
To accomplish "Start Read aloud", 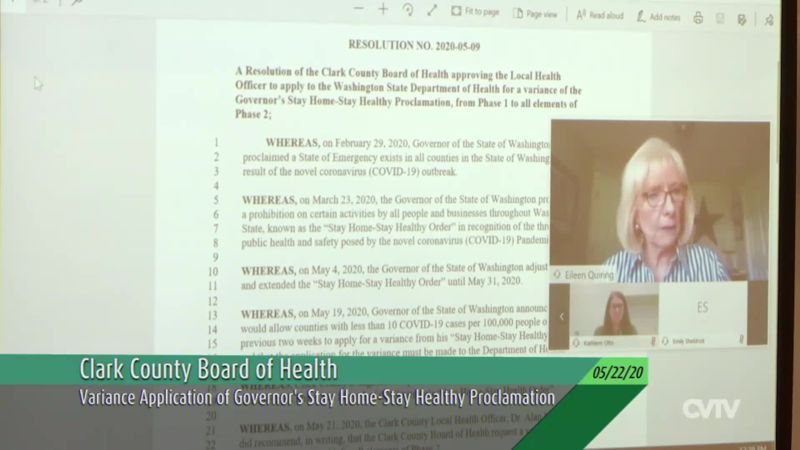I will (x=600, y=16).
